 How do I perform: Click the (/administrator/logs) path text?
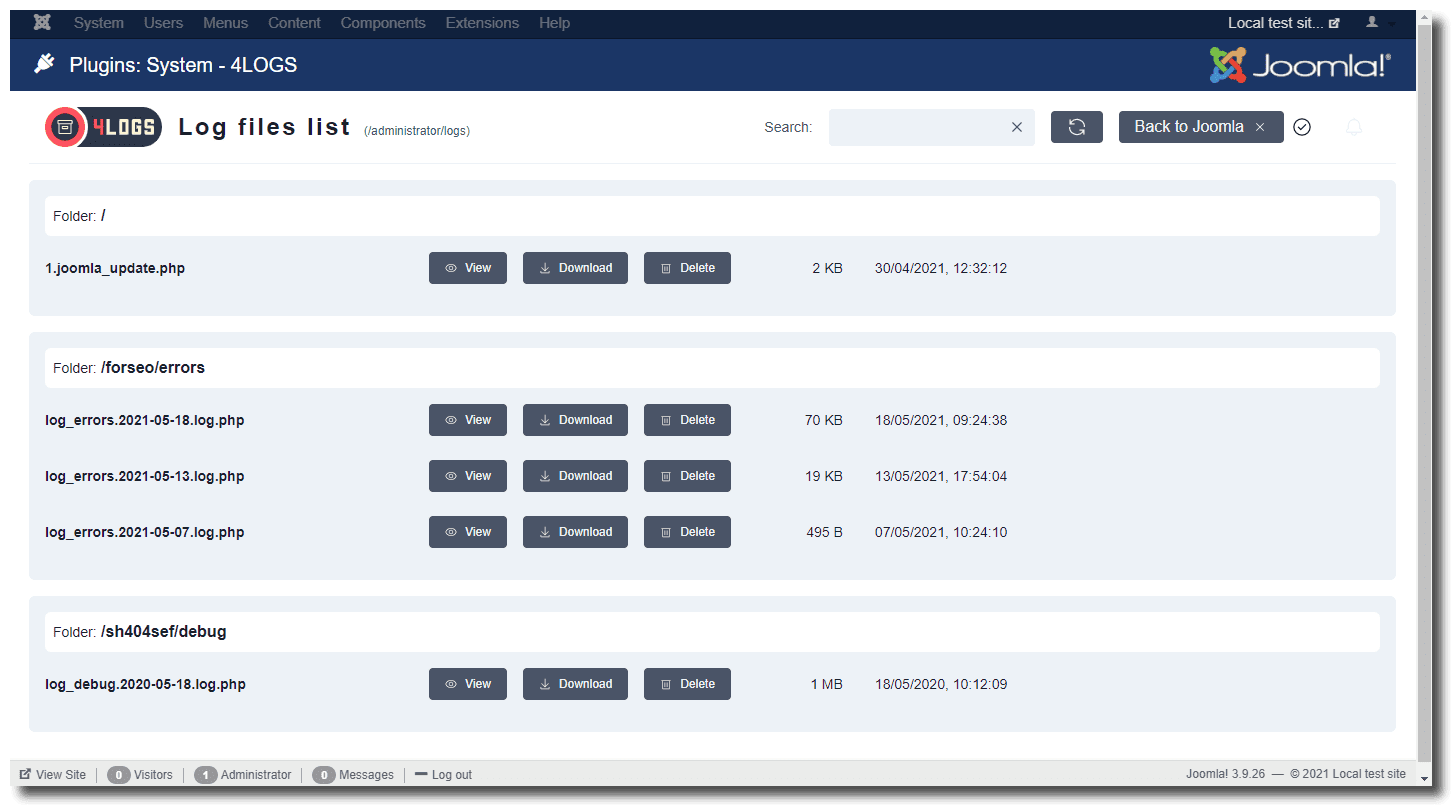417,131
